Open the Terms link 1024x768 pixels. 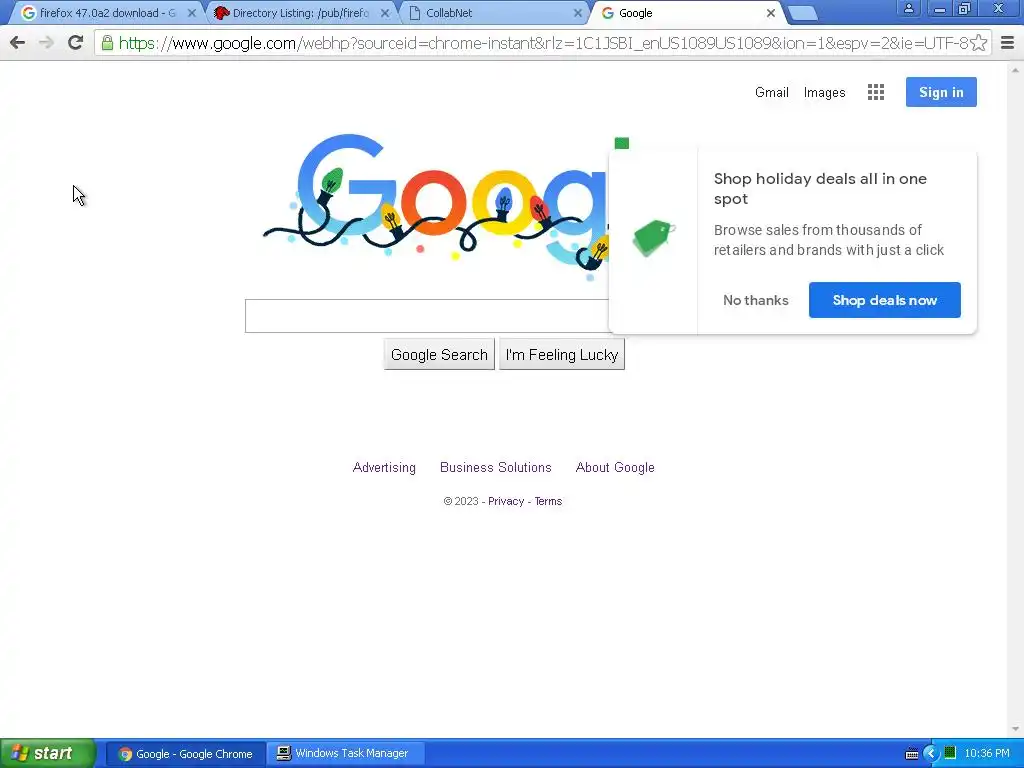(x=548, y=502)
